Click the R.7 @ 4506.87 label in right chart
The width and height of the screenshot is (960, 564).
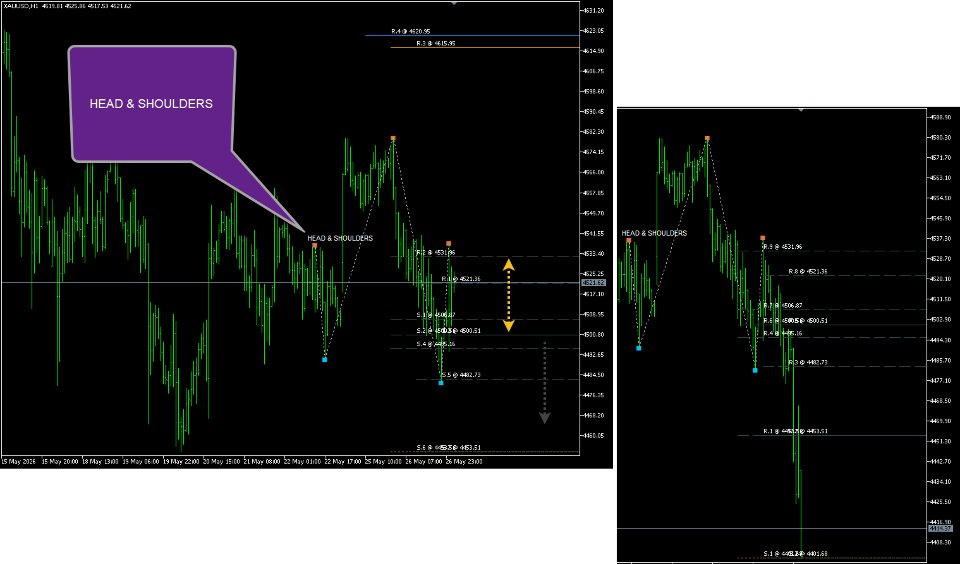[x=782, y=305]
